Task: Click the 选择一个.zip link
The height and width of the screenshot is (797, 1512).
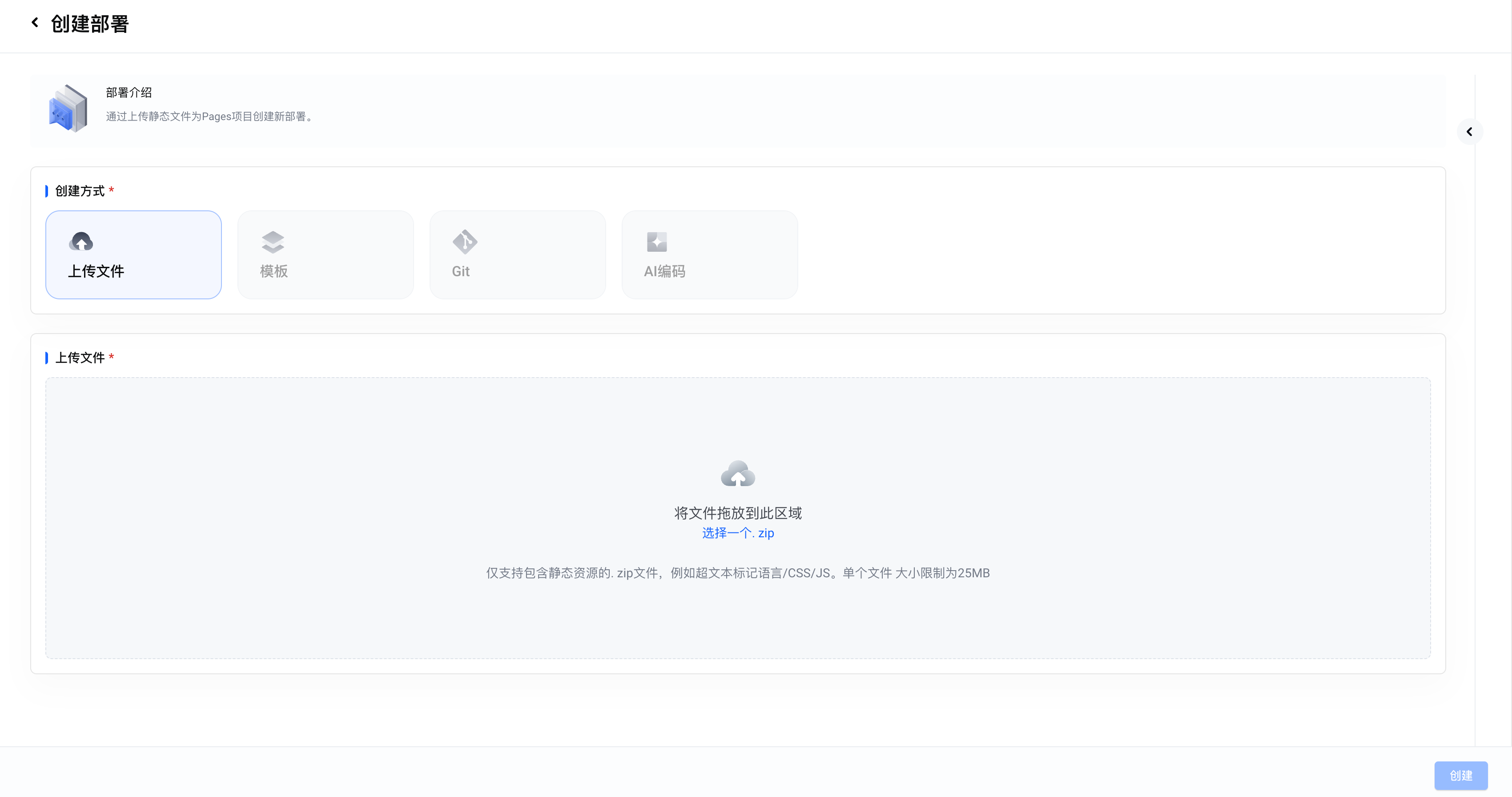Action: click(738, 533)
